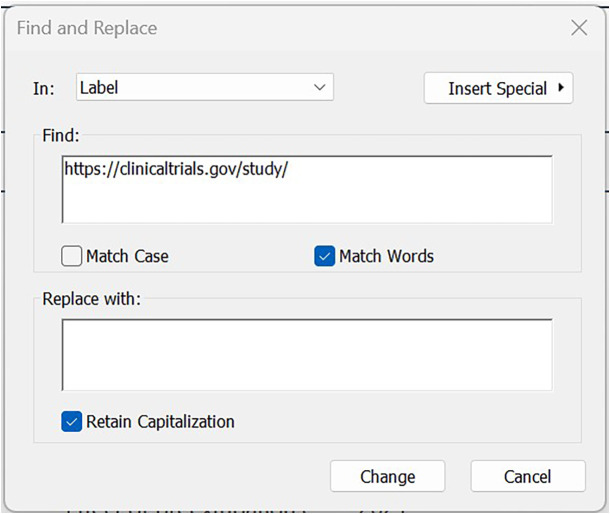Viewport: 610px width, 514px height.
Task: Click the Match Words label text
Action: pyautogui.click(x=386, y=256)
